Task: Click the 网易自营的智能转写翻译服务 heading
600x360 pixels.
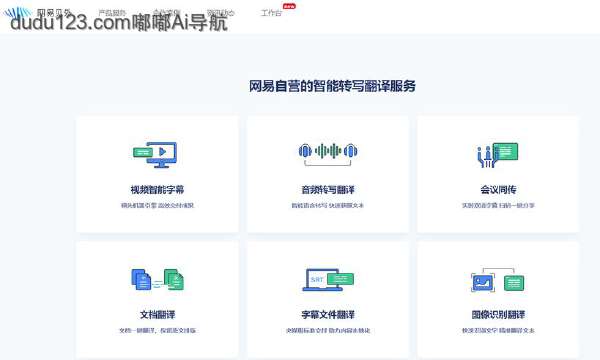Action: pos(332,86)
